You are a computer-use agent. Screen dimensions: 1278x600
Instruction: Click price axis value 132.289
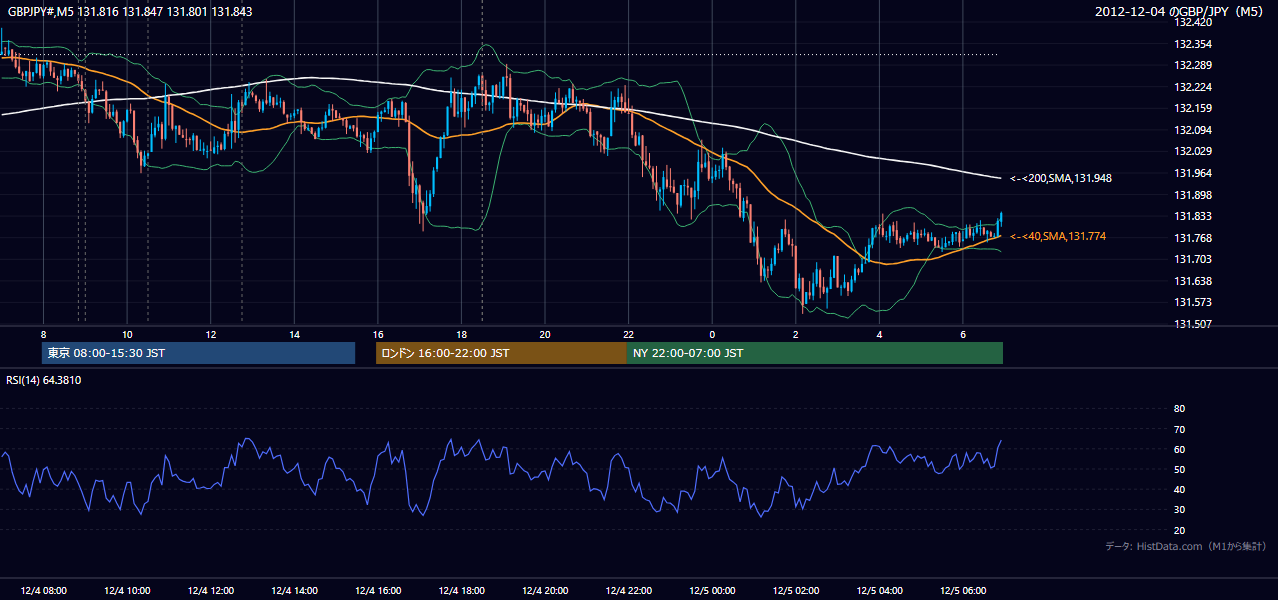(1193, 65)
